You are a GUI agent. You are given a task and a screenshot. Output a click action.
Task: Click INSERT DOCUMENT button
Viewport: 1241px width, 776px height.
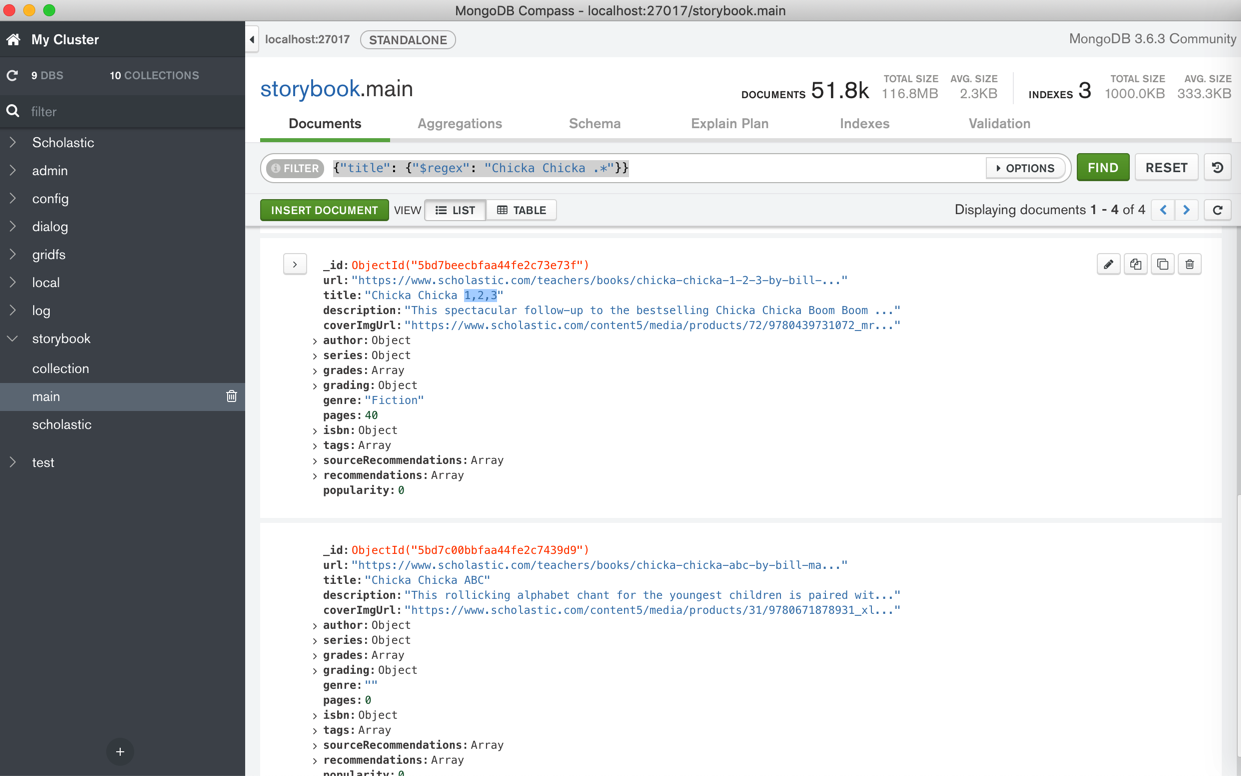coord(324,210)
